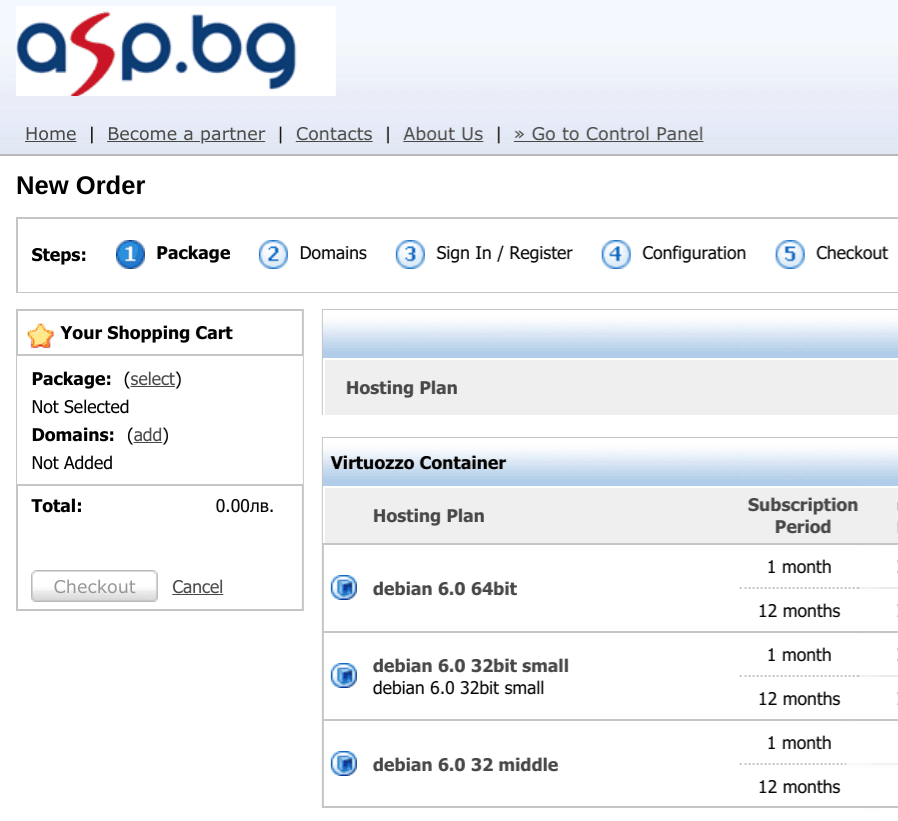The width and height of the screenshot is (898, 821).
Task: Click the step 2 Domains circle icon
Action: 273,254
